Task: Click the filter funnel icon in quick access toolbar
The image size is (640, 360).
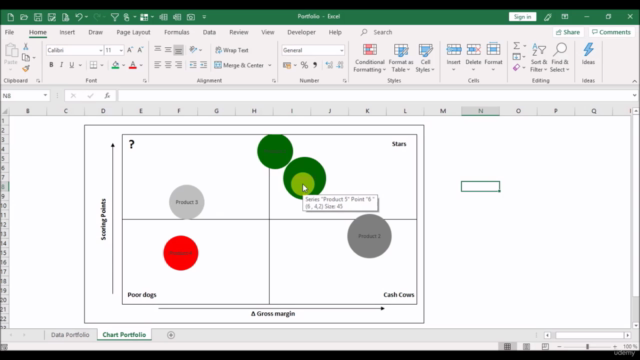Action: pyautogui.click(x=115, y=17)
